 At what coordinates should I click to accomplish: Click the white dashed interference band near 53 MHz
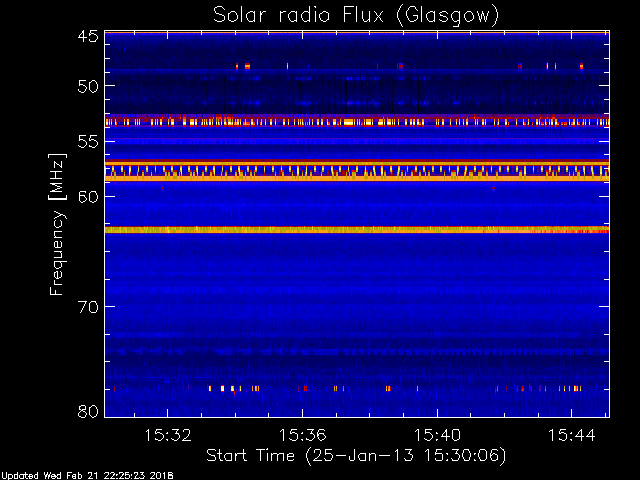pyautogui.click(x=357, y=122)
